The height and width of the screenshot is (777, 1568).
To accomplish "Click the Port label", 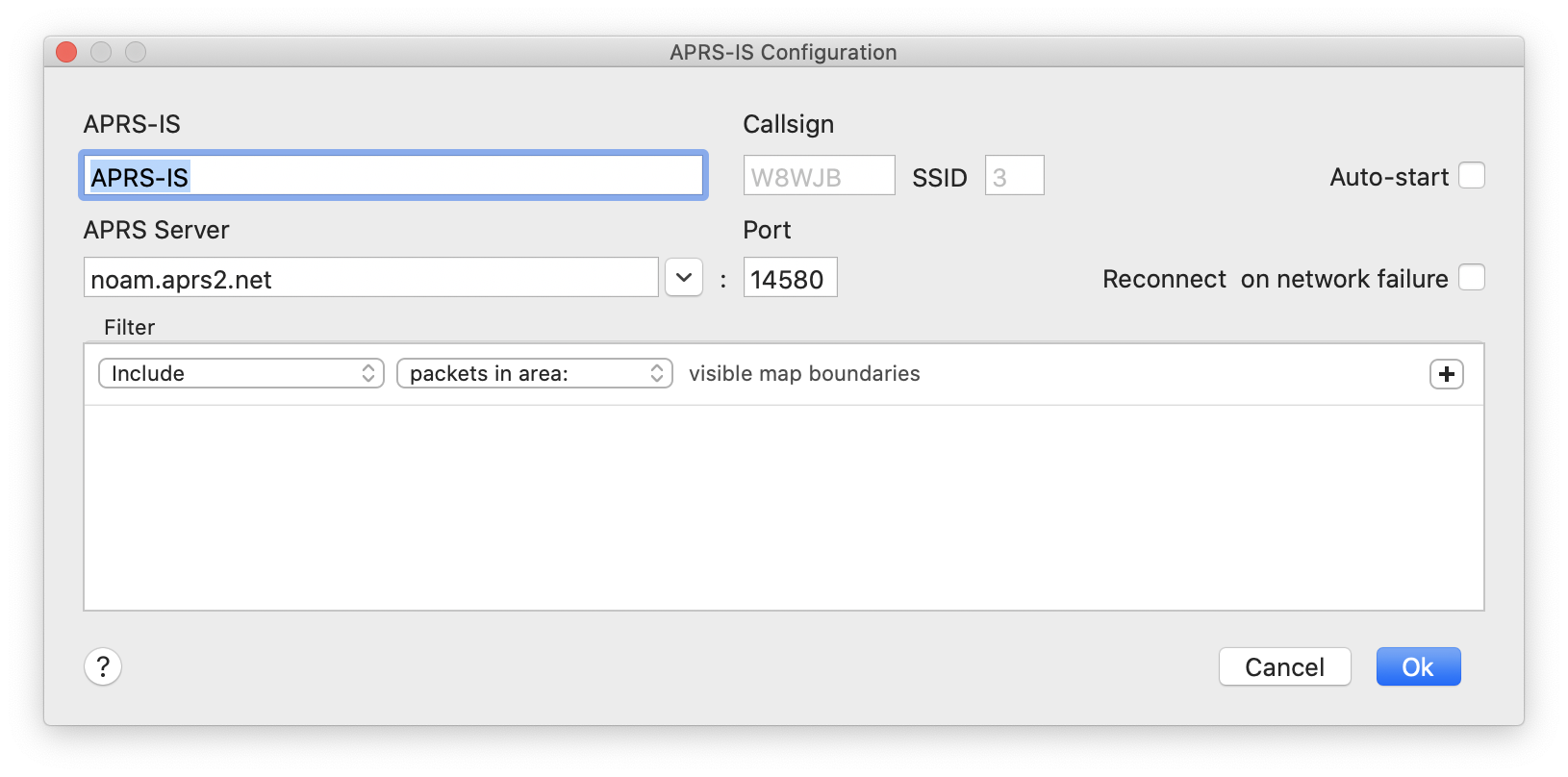I will coord(768,230).
